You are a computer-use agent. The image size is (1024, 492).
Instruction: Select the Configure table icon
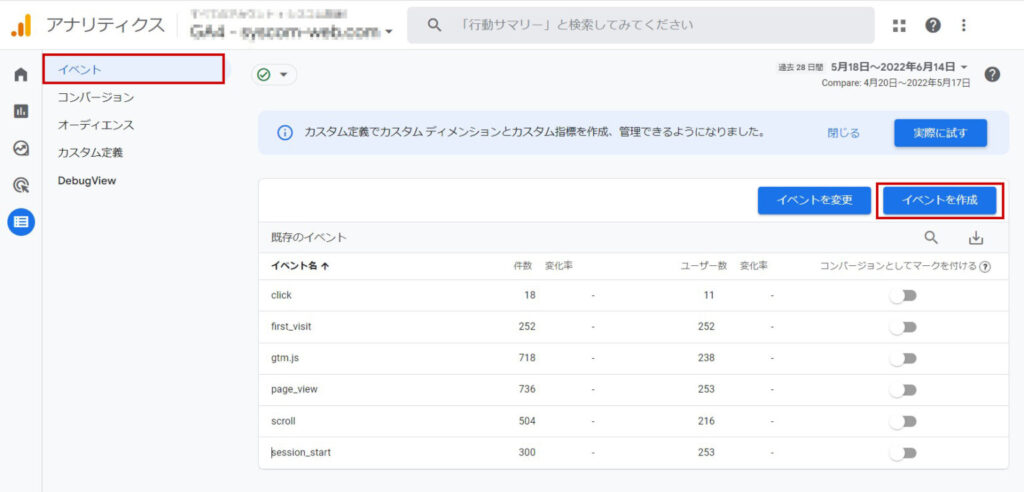21,222
